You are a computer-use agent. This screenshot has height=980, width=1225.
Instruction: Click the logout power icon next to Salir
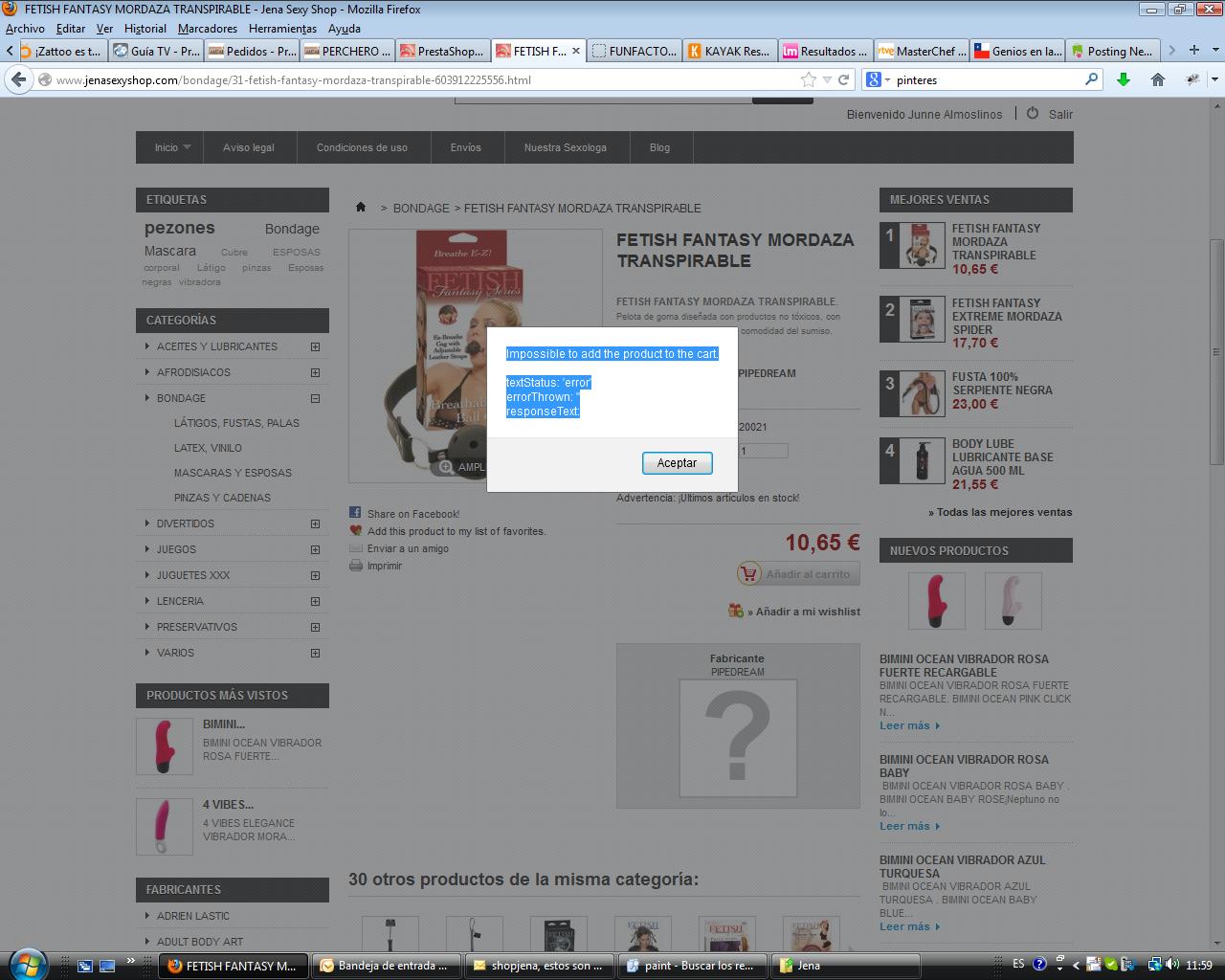pos(1033,113)
